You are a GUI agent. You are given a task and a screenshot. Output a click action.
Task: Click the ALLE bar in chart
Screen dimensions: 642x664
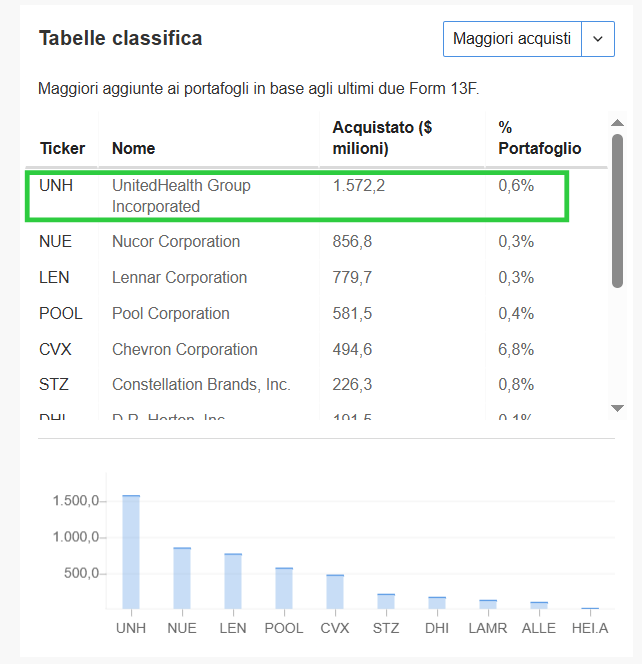[x=539, y=605]
